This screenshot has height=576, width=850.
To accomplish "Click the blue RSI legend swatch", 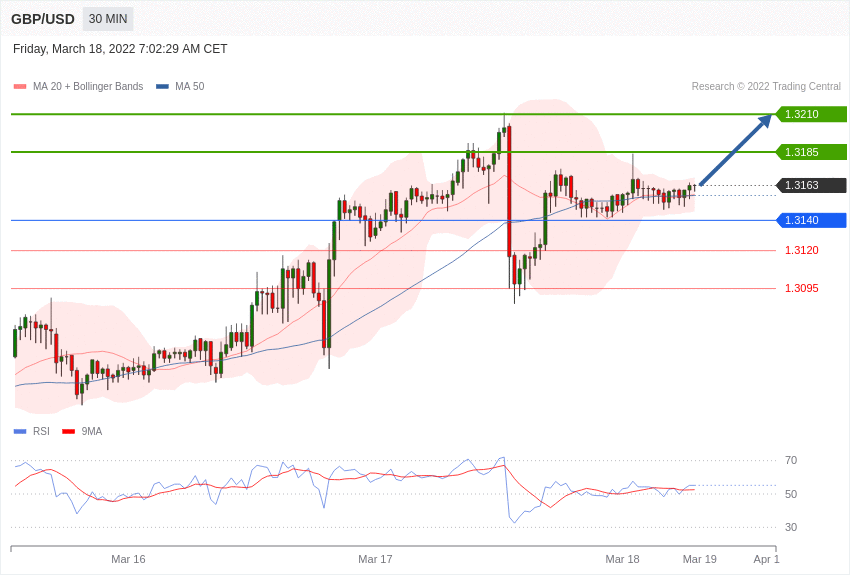I will coord(20,432).
